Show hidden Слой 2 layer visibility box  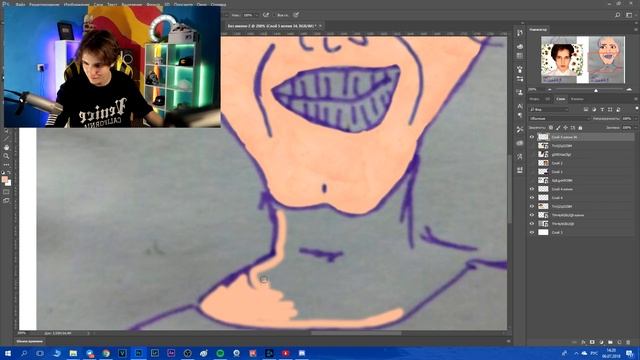coord(532,163)
